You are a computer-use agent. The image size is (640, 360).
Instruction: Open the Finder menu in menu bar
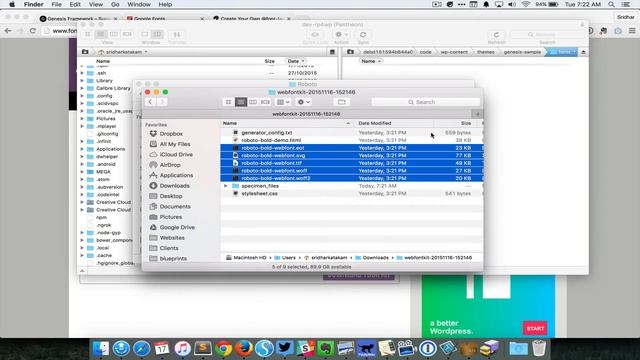33,4
